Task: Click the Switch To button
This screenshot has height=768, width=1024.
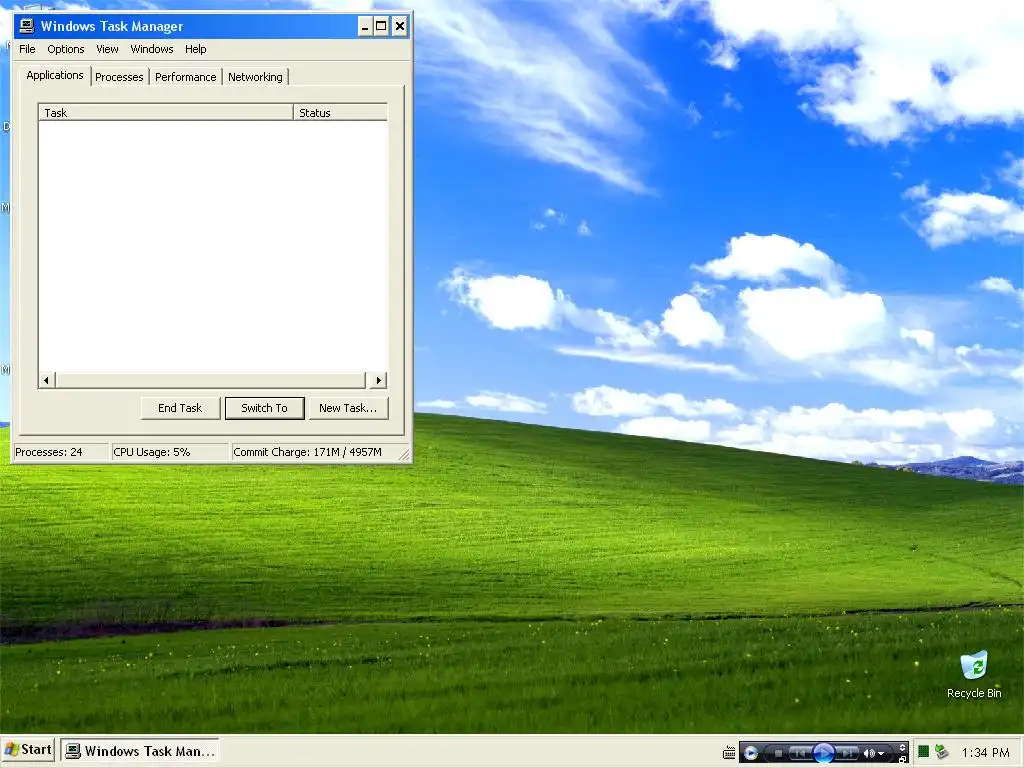Action: [264, 408]
